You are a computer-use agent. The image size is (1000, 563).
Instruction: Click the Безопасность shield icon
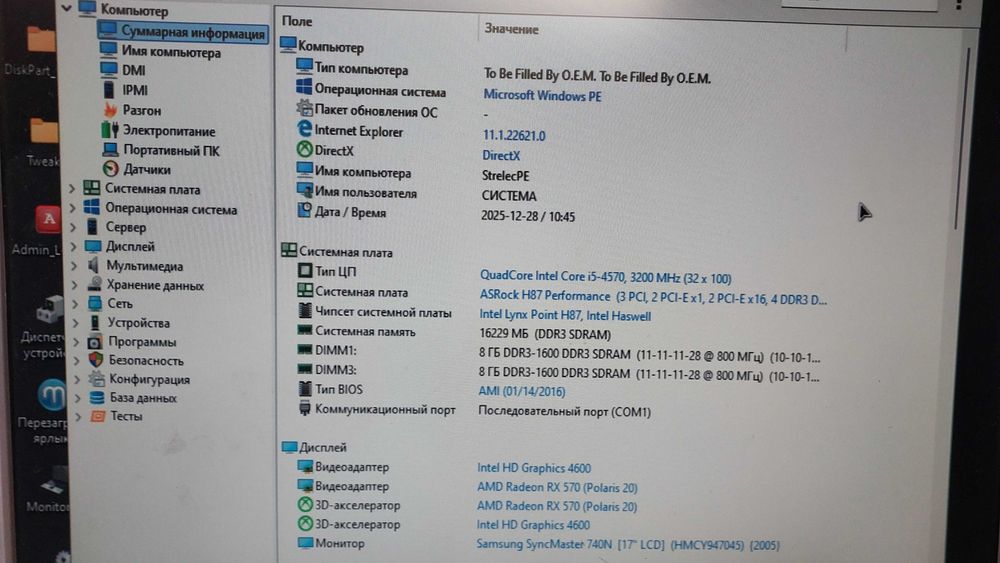point(96,360)
